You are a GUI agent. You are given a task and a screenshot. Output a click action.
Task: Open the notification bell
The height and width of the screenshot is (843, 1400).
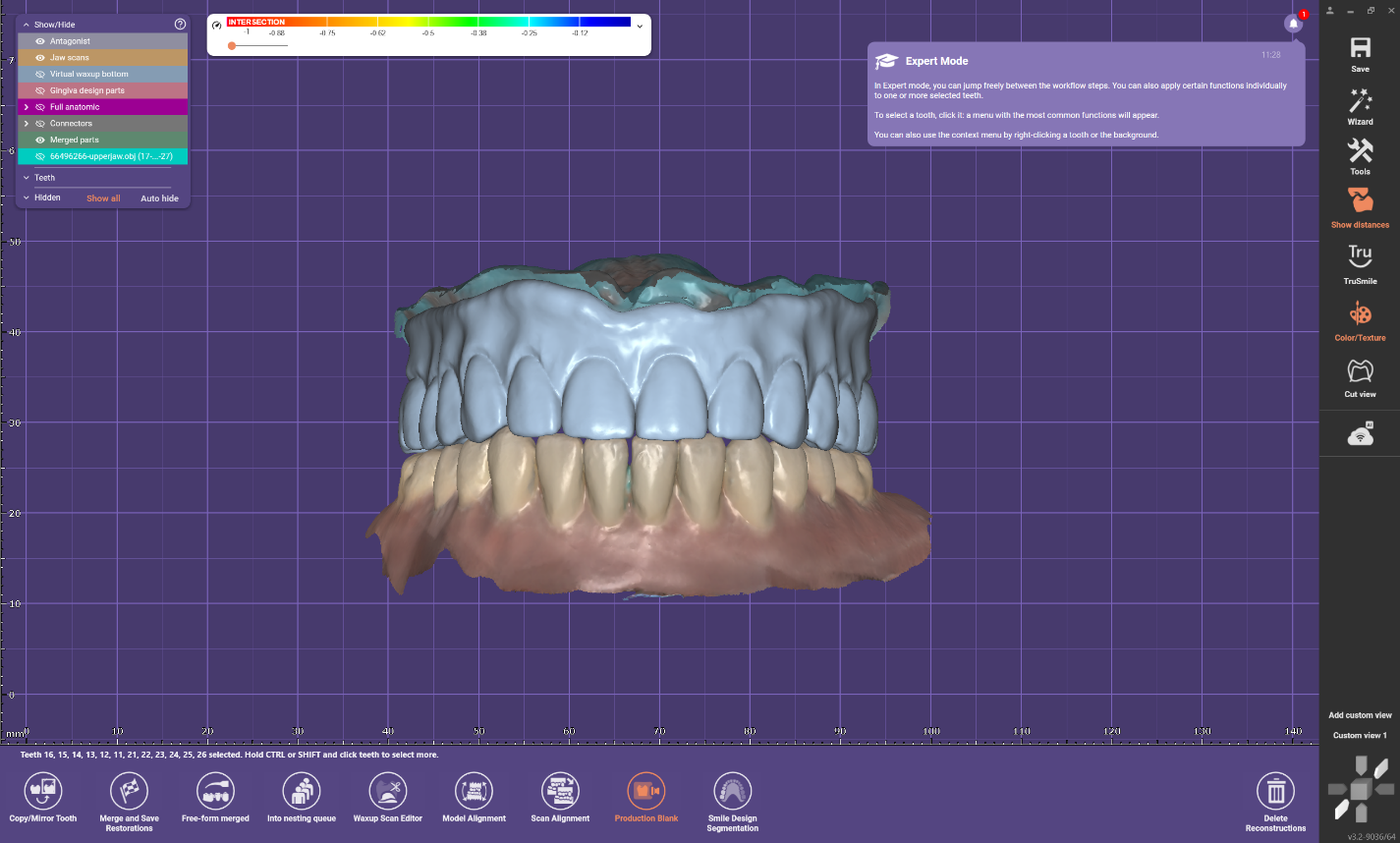[1293, 24]
